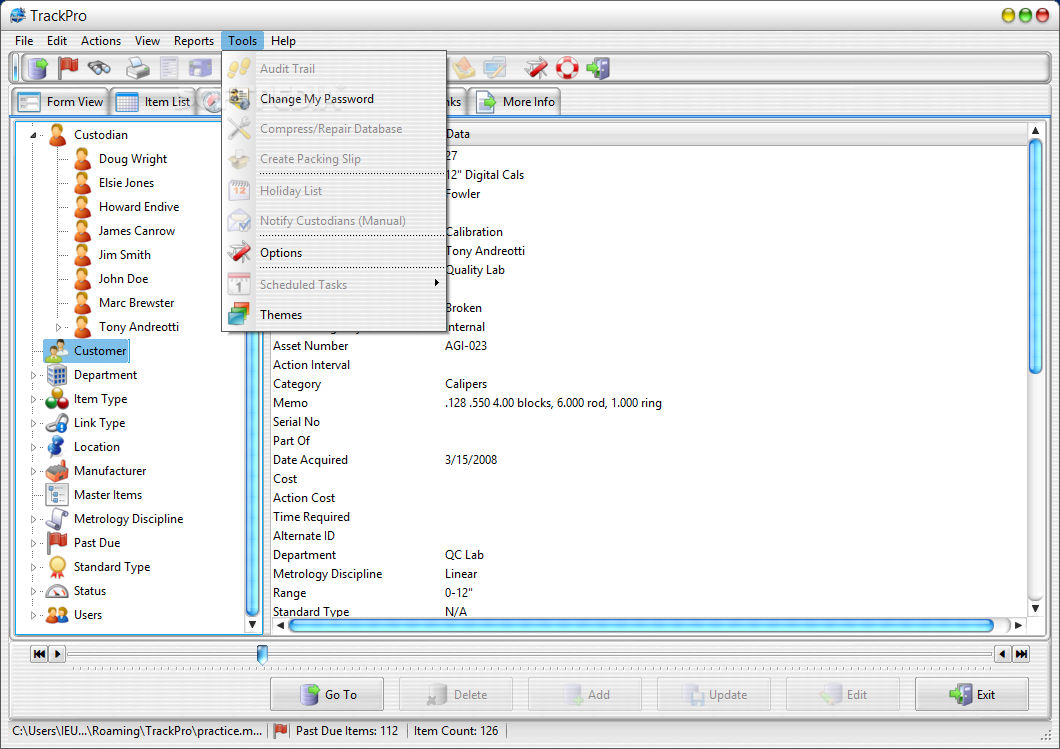The width and height of the screenshot is (1060, 749).
Task: Click the Change My Password icon
Action: pos(239,99)
